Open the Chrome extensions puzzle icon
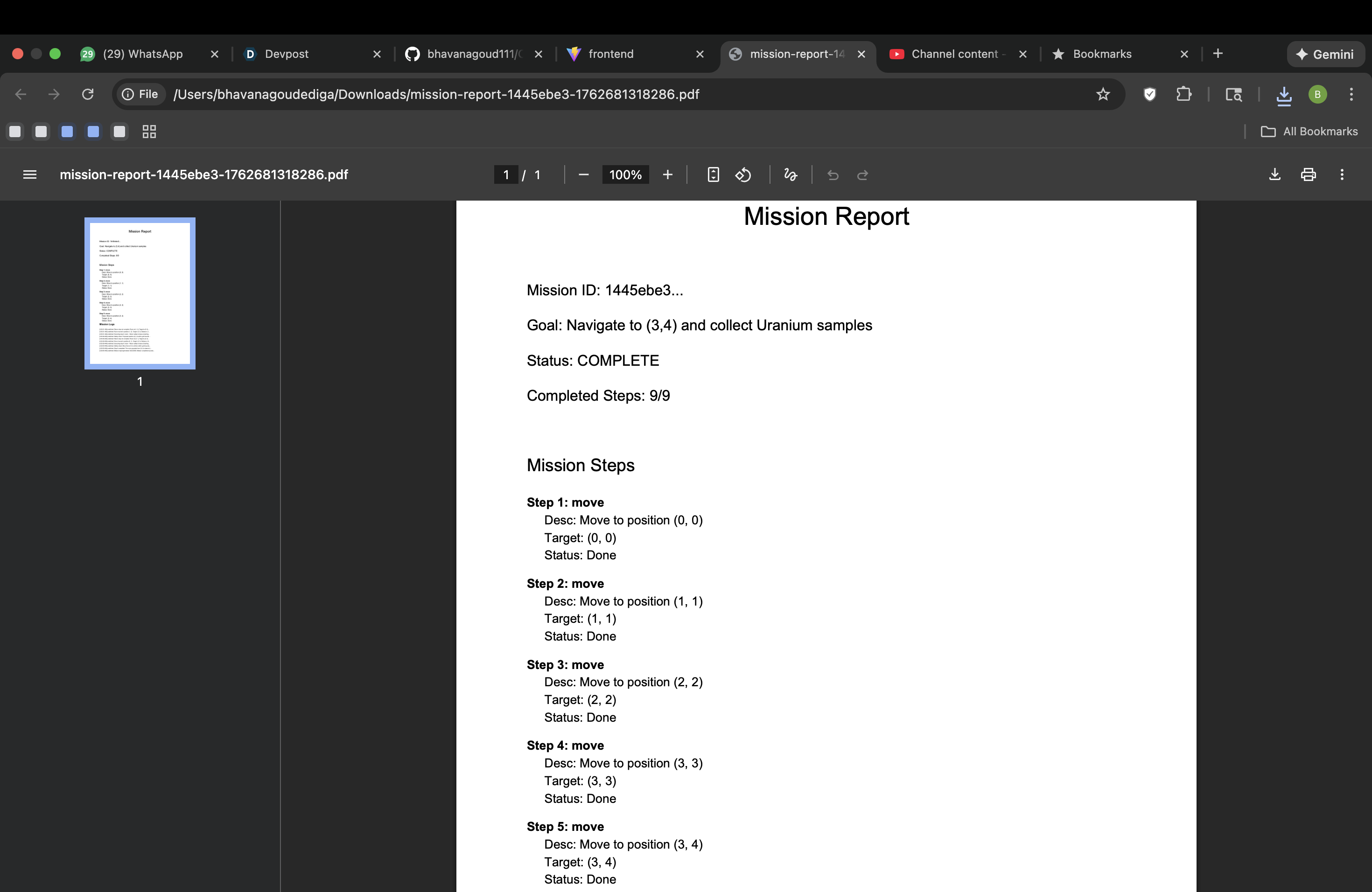Image resolution: width=1372 pixels, height=892 pixels. point(1183,95)
